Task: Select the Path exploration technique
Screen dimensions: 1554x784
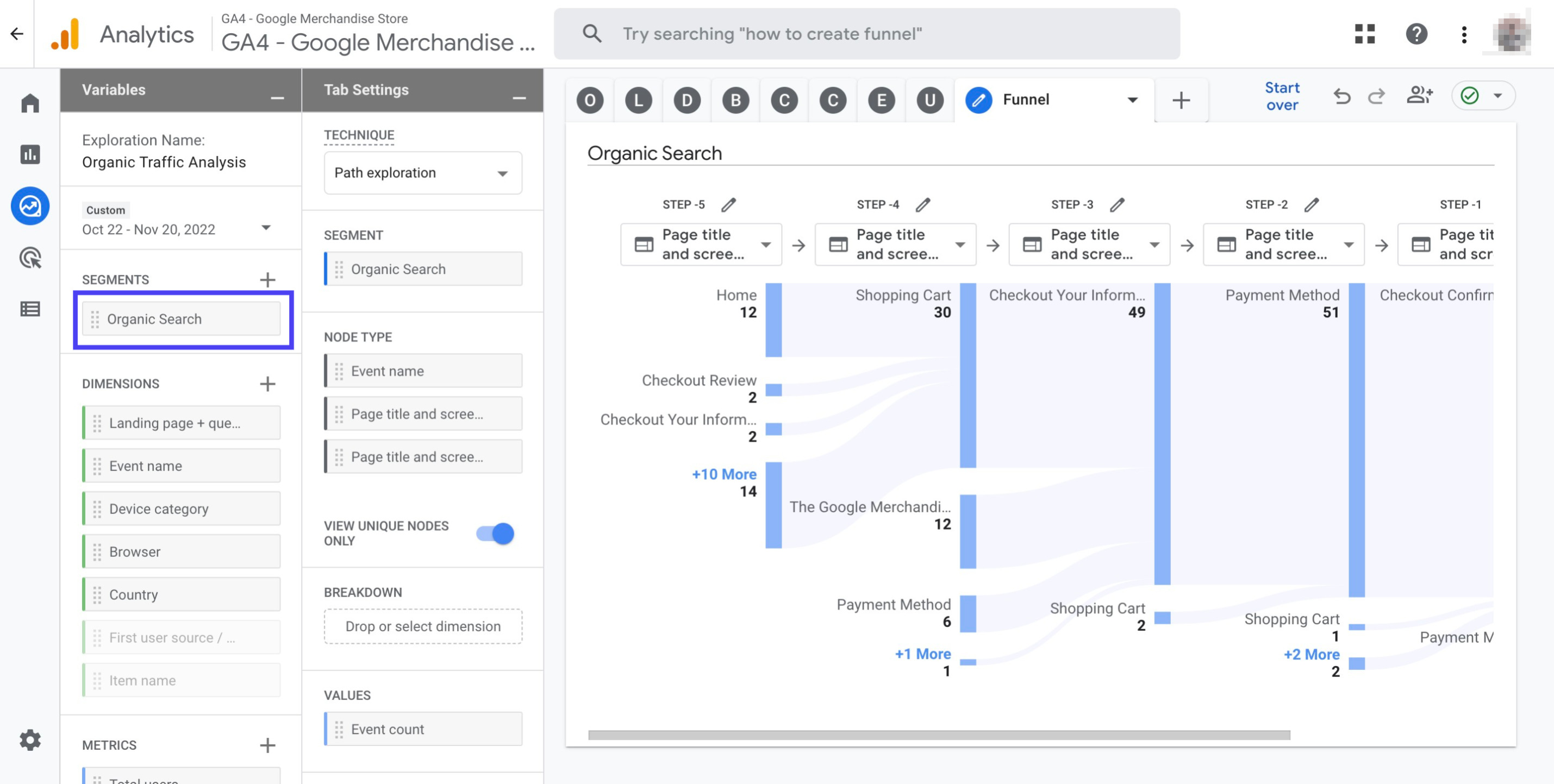Action: coord(421,172)
